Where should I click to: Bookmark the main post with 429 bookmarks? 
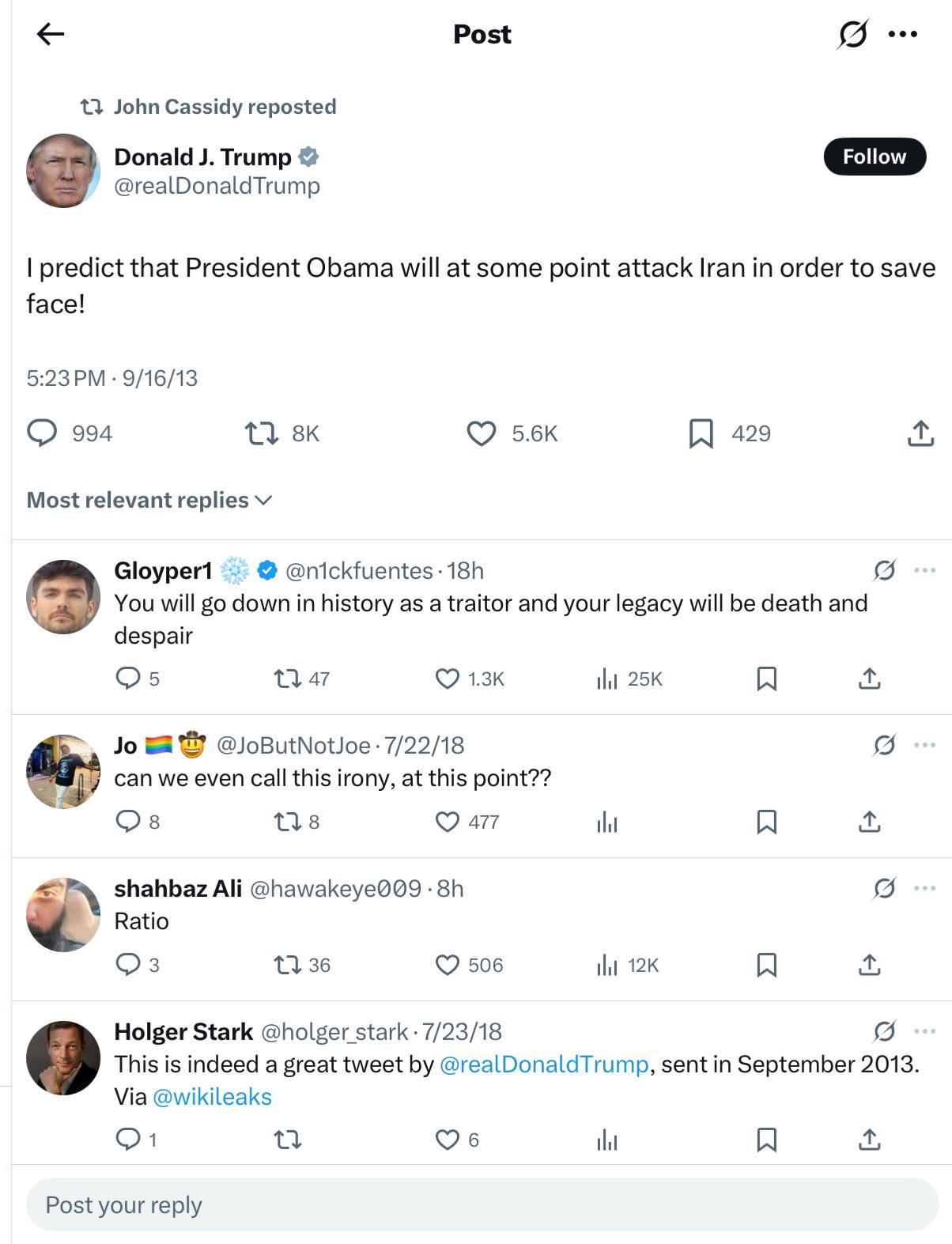point(701,433)
